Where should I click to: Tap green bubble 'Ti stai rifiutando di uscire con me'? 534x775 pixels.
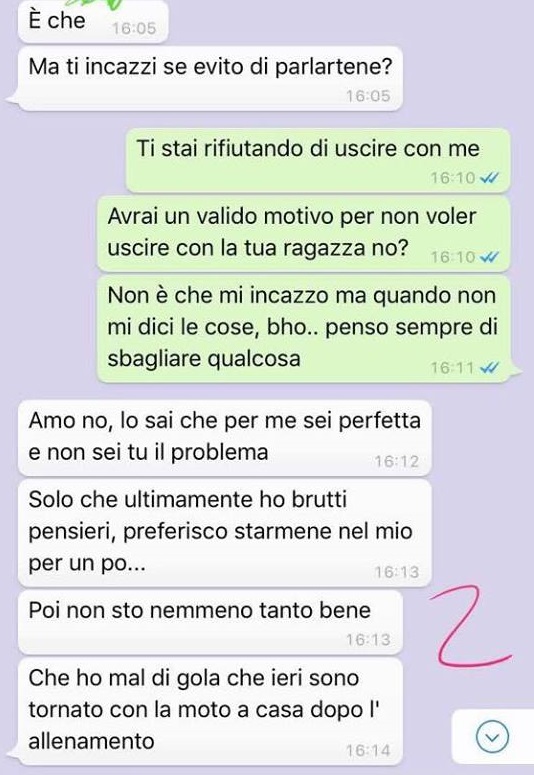coord(318,160)
